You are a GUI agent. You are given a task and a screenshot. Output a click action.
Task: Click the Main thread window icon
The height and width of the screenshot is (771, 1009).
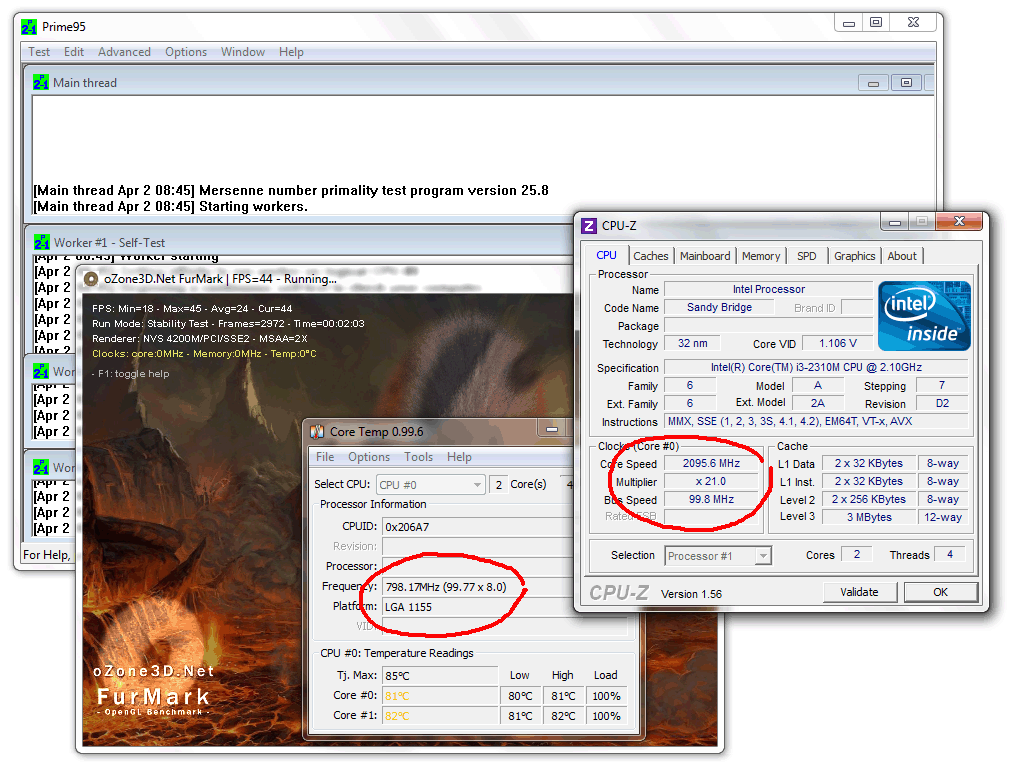(41, 83)
